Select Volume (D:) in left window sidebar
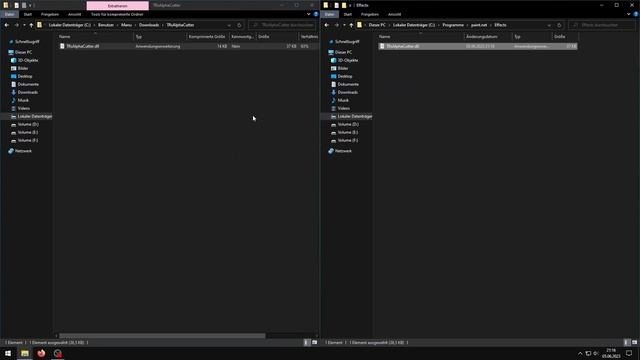This screenshot has width=640, height=360. pos(27,124)
